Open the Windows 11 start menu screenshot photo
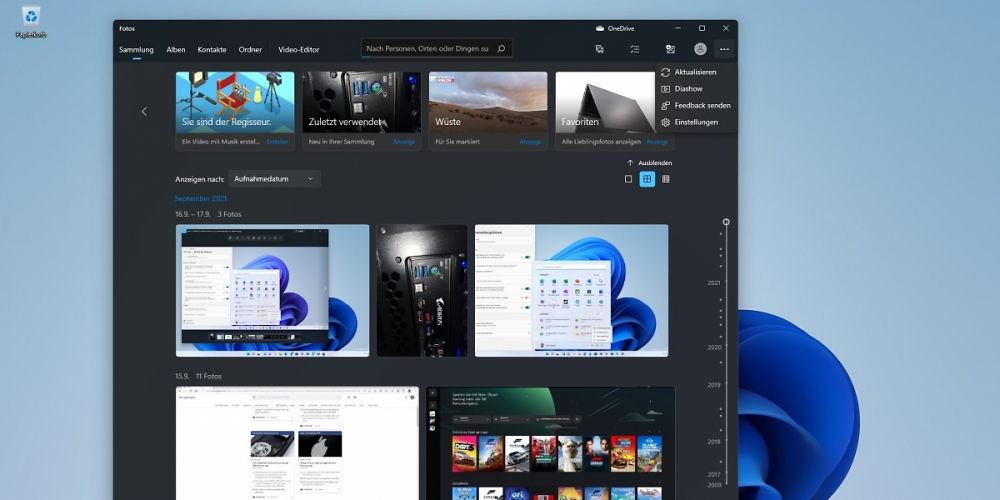This screenshot has height=500, width=1000. pyautogui.click(x=571, y=290)
